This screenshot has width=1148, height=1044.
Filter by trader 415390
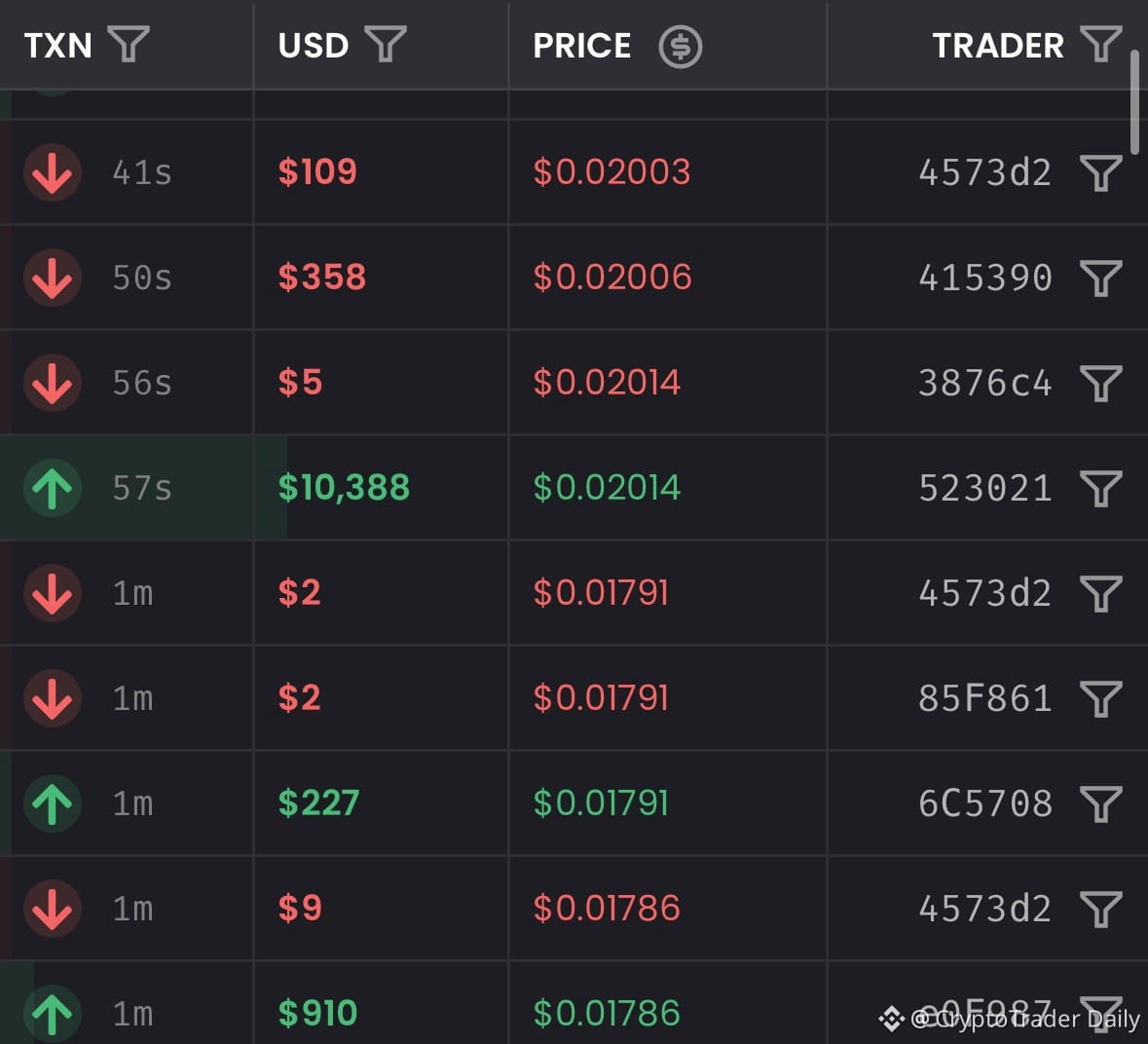1101,279
